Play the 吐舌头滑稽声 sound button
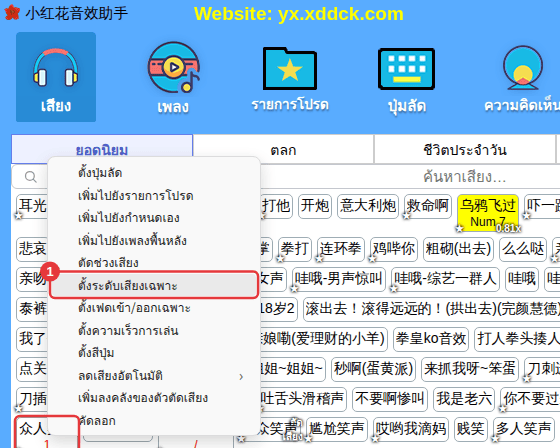Screen dimensions: 560x448 [x=303, y=399]
